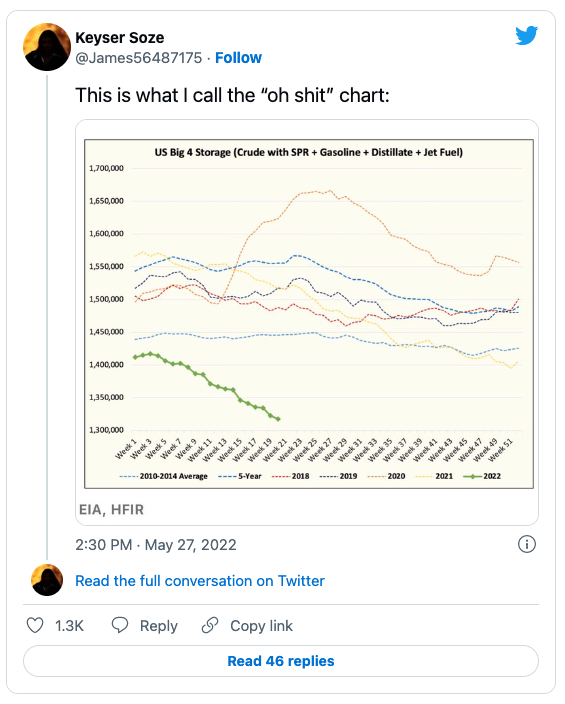Click the 2020 orange legend entry
This screenshot has height=704, width=565.
click(x=386, y=476)
